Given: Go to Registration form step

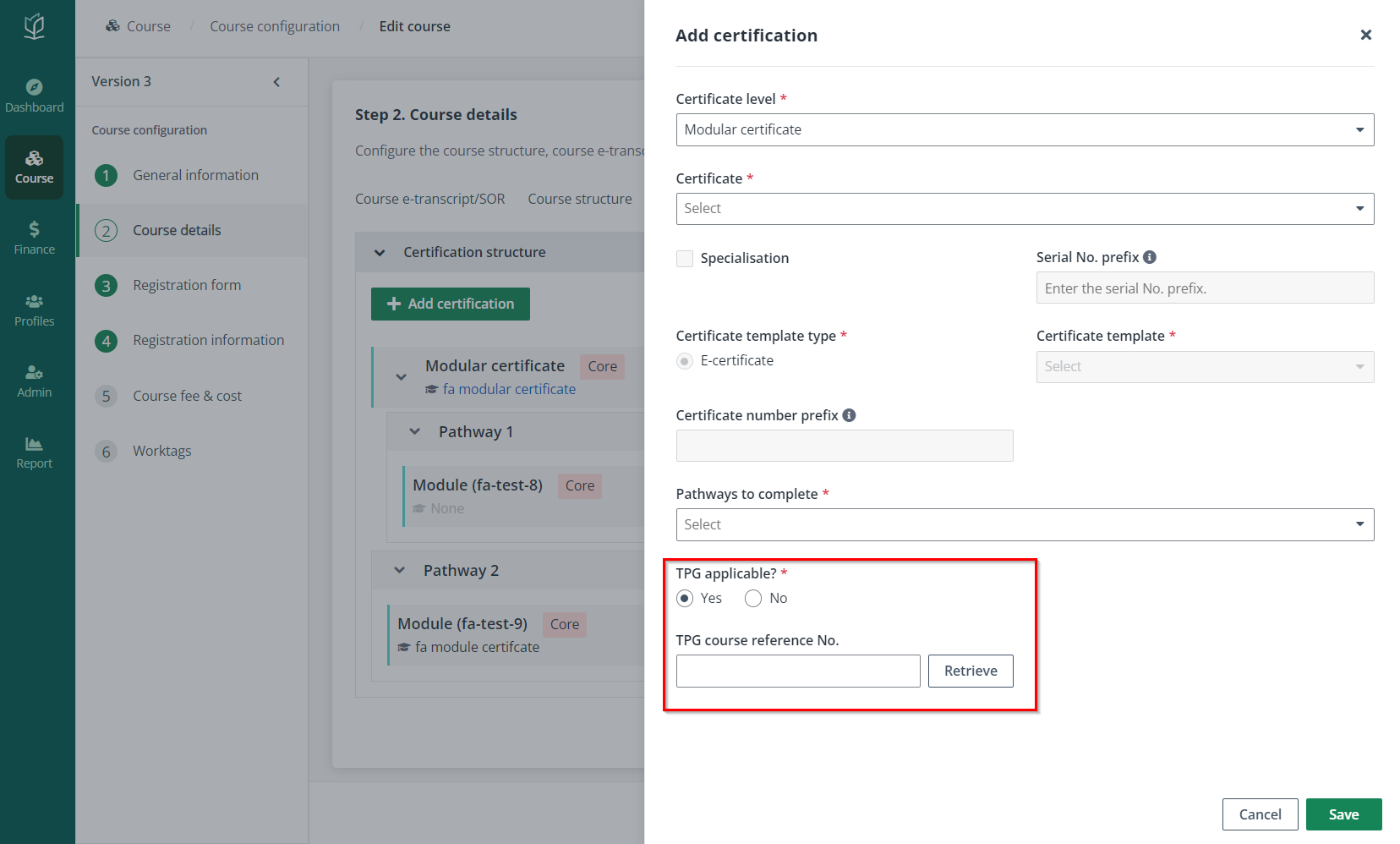Looking at the screenshot, I should [x=187, y=285].
